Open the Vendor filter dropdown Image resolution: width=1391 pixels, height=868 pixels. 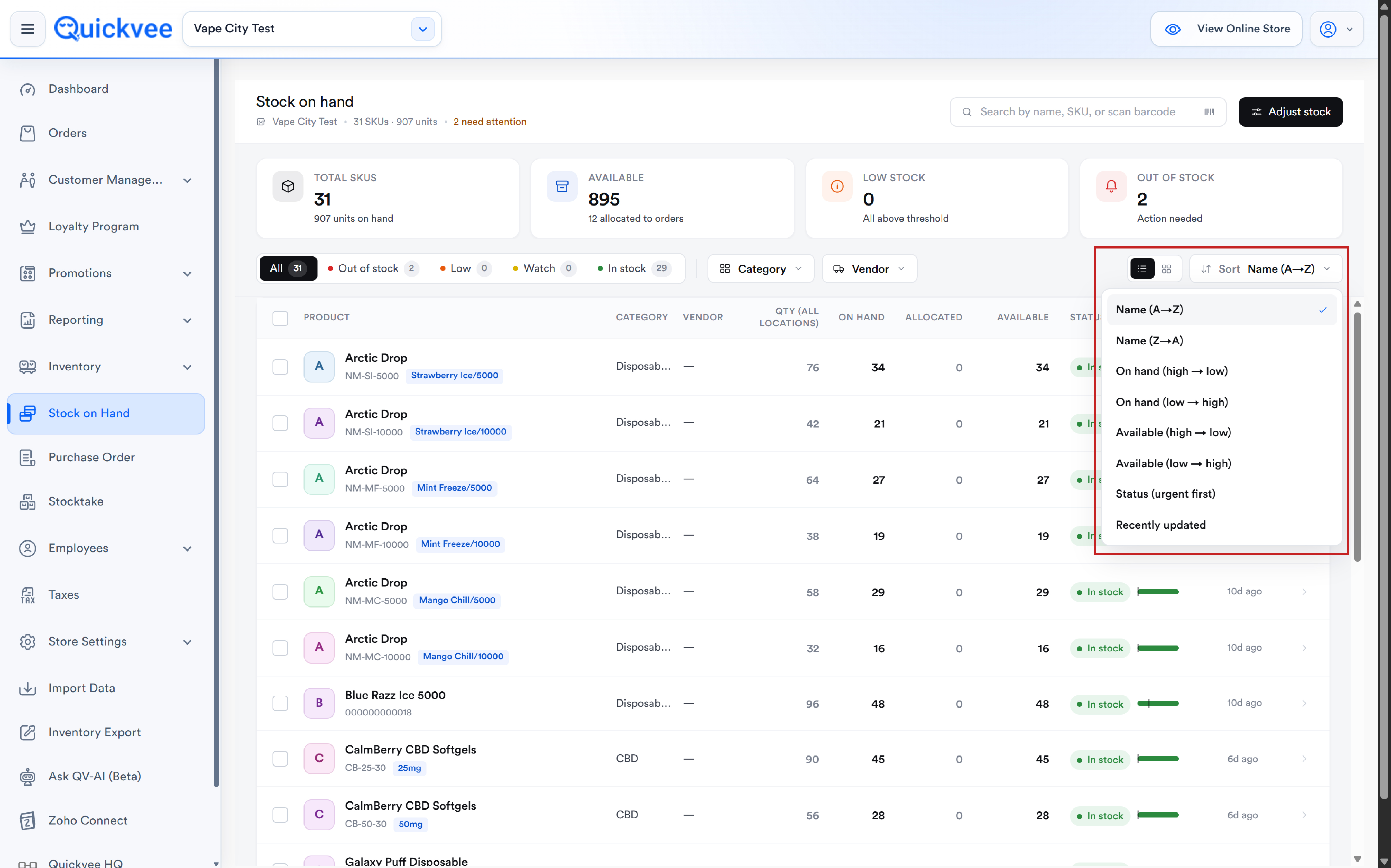tap(870, 269)
